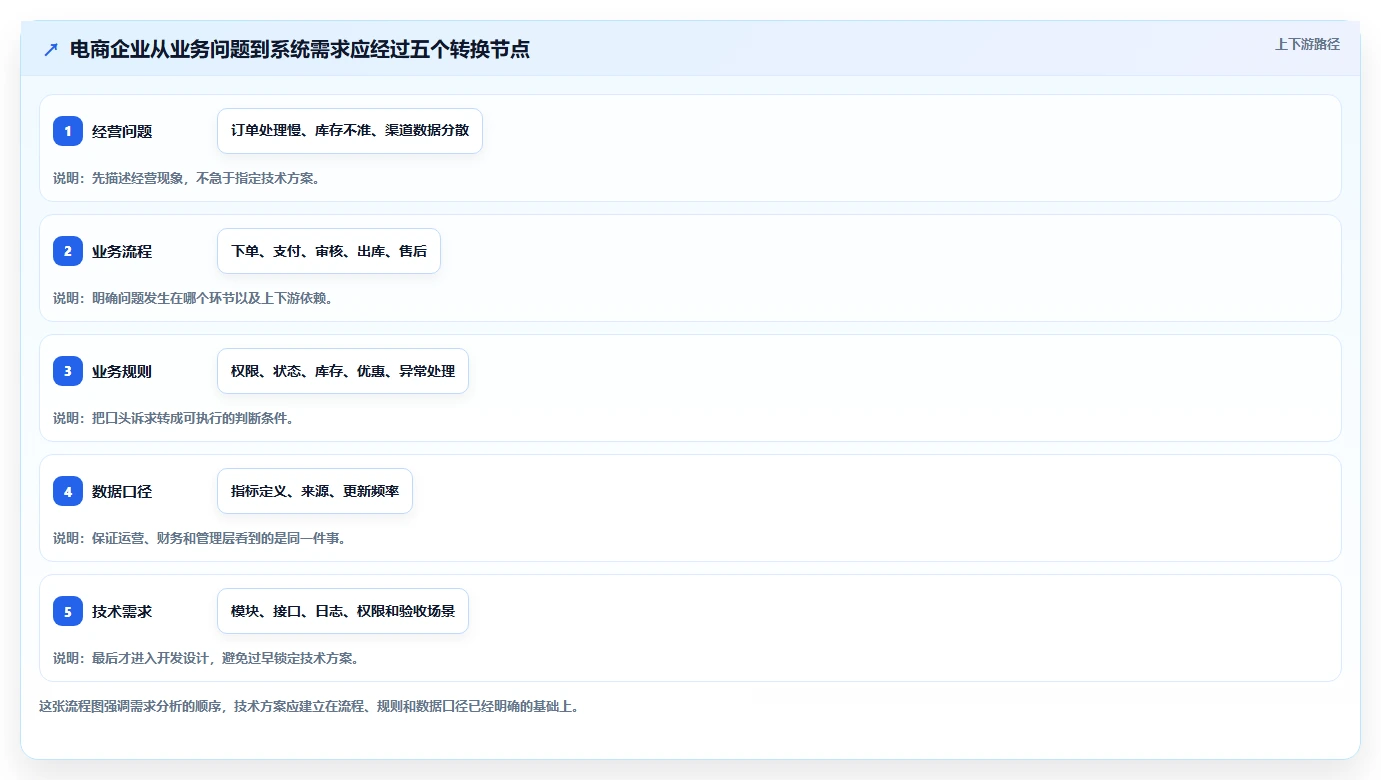Click the note 最后才进入开发设计，避免过早锁定技术方案
Viewport: 1381px width, 780px height.
[x=225, y=658]
